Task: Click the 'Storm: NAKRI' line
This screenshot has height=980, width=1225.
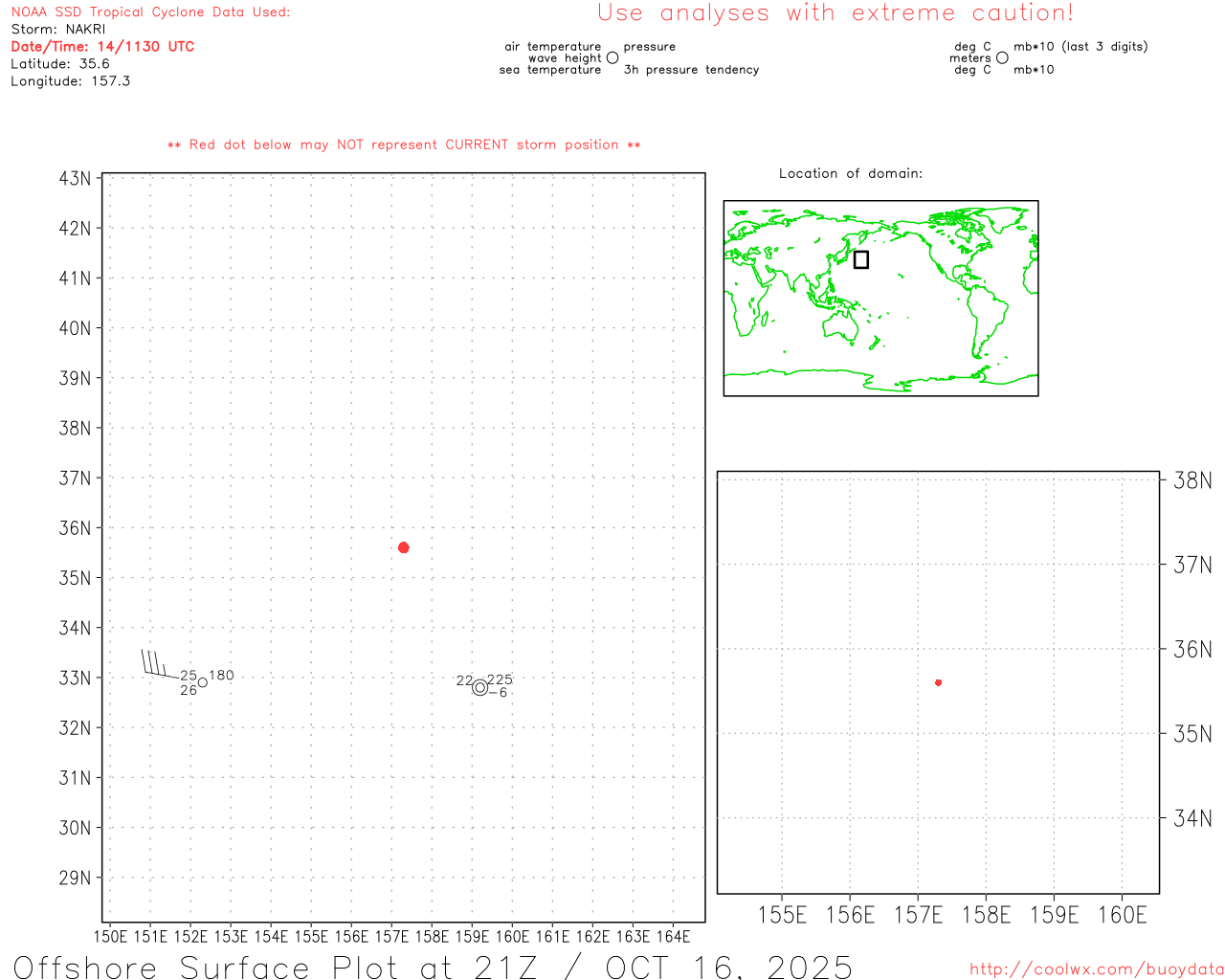Action: pyautogui.click(x=58, y=30)
